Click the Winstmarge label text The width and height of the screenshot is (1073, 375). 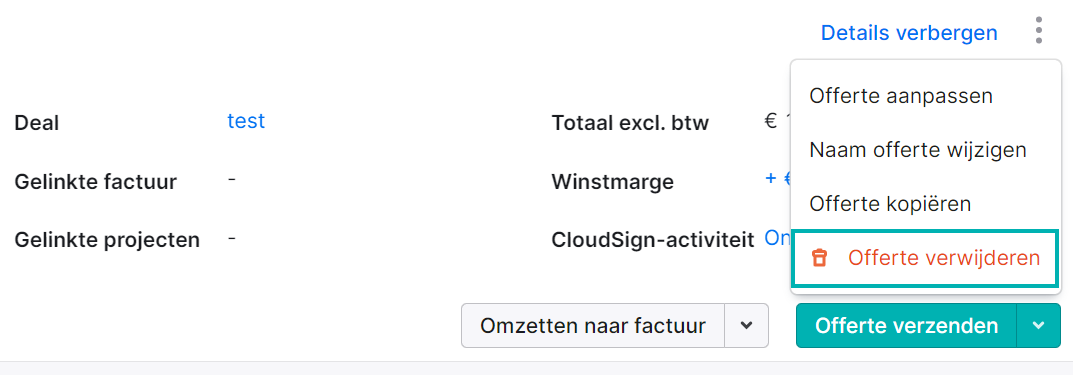[x=612, y=182]
